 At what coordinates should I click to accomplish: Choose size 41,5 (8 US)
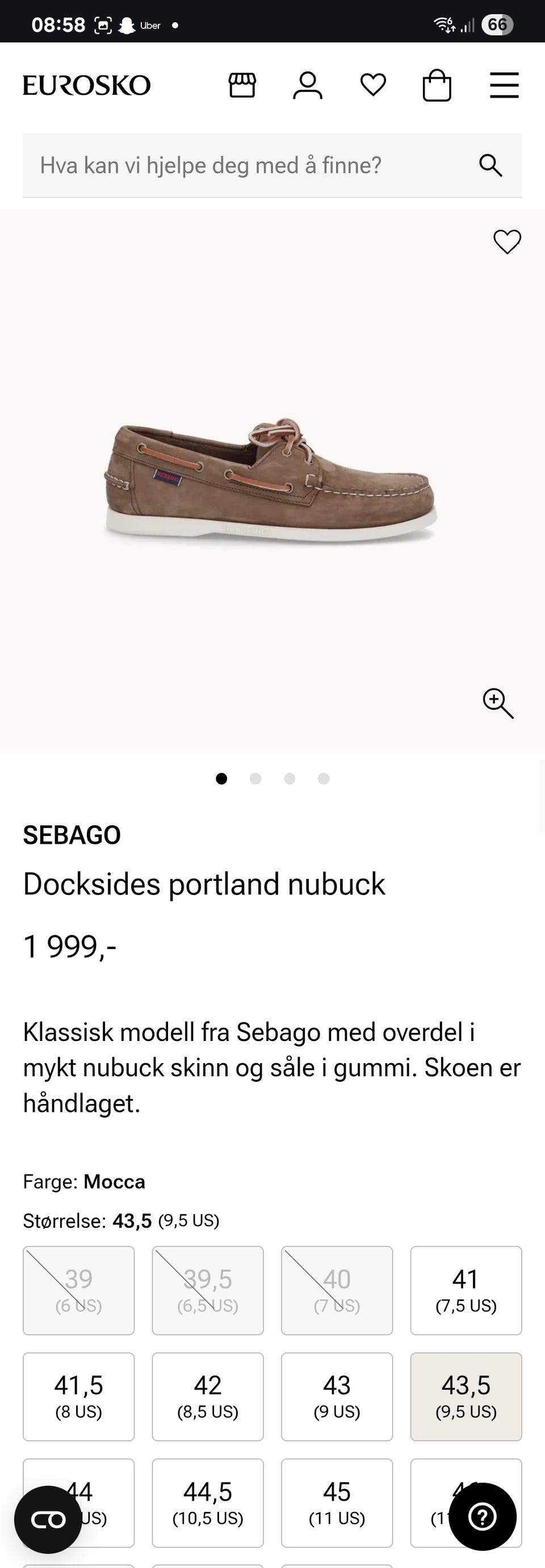coord(78,1396)
